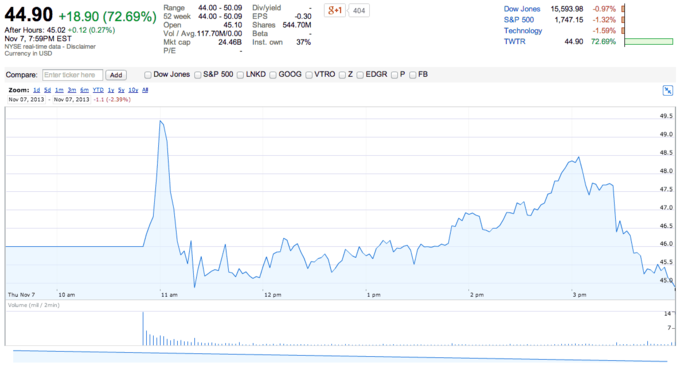Click the Add compare button
Screen dimensions: 680x374
116,75
